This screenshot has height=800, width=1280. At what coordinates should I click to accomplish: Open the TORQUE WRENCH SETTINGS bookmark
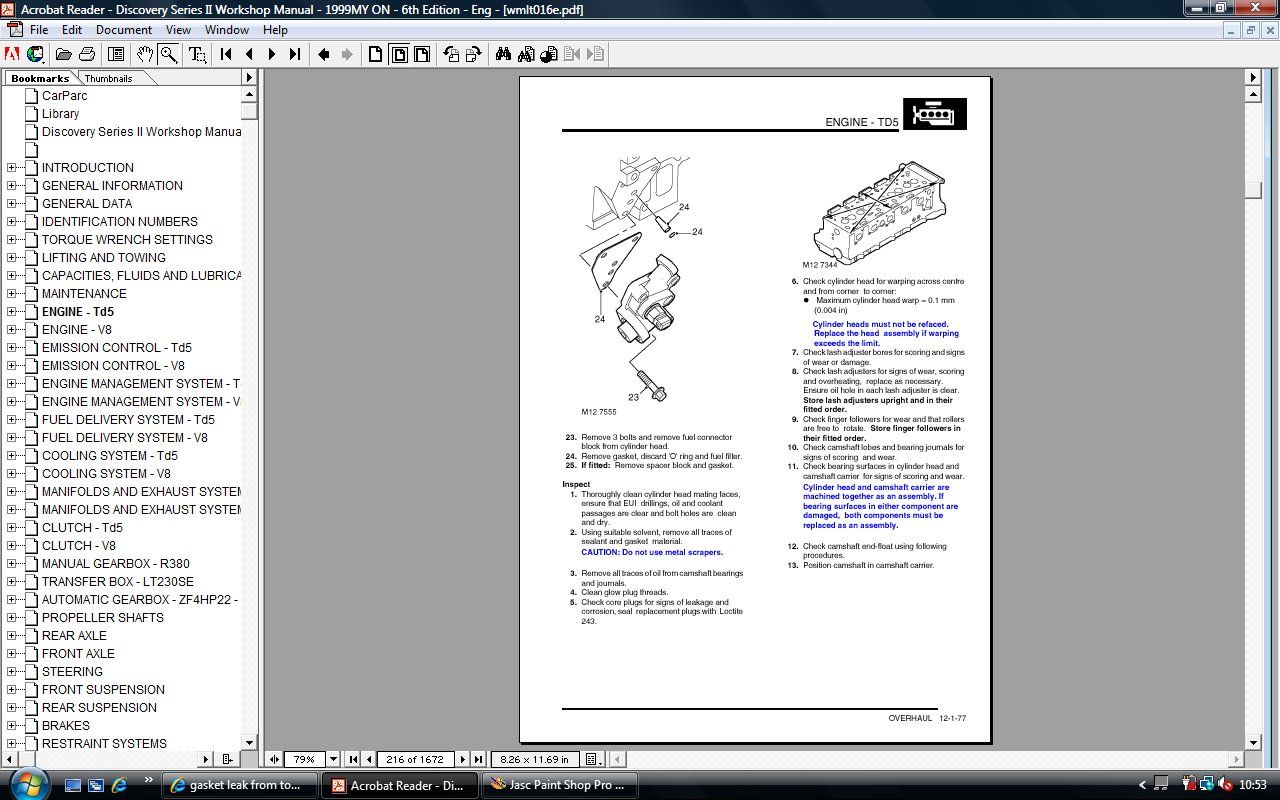[127, 239]
